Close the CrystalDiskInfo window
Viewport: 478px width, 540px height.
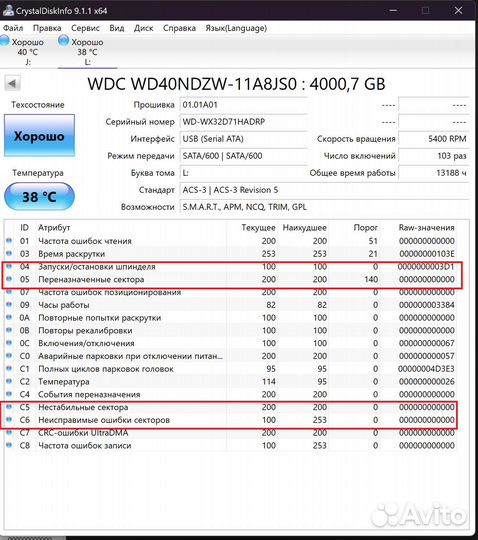tap(458, 10)
